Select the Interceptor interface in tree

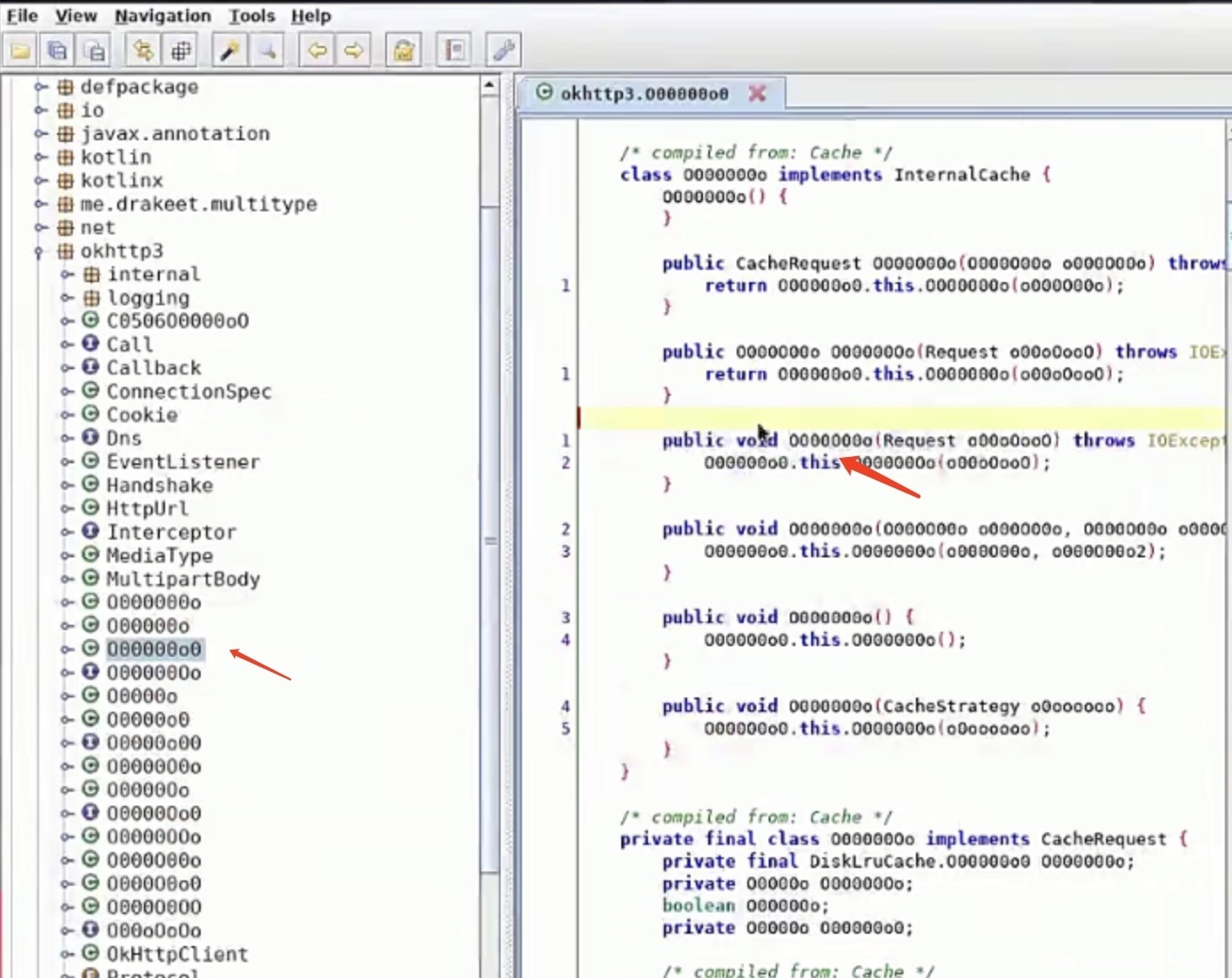tap(170, 532)
